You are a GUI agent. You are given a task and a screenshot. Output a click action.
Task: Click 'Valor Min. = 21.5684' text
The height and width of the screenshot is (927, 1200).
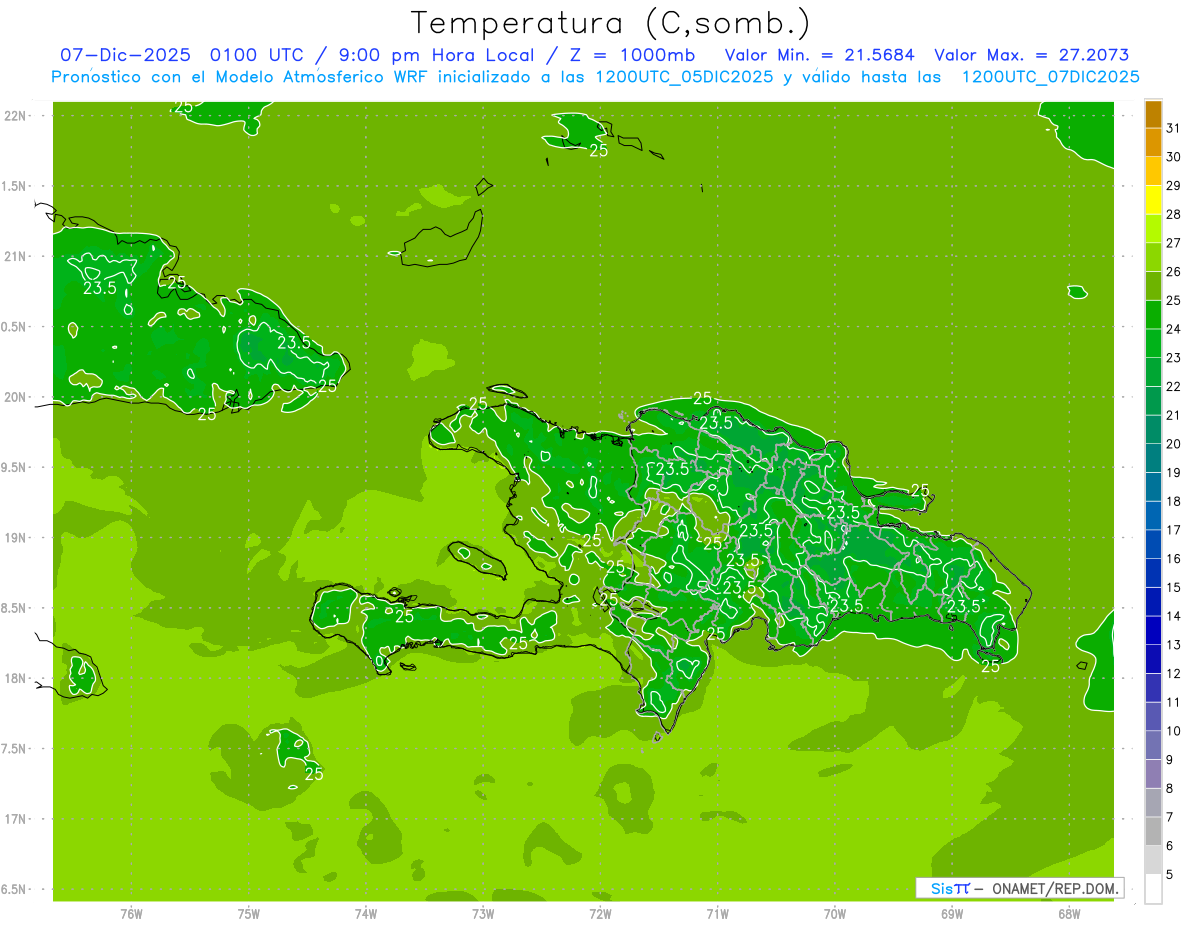coord(820,55)
